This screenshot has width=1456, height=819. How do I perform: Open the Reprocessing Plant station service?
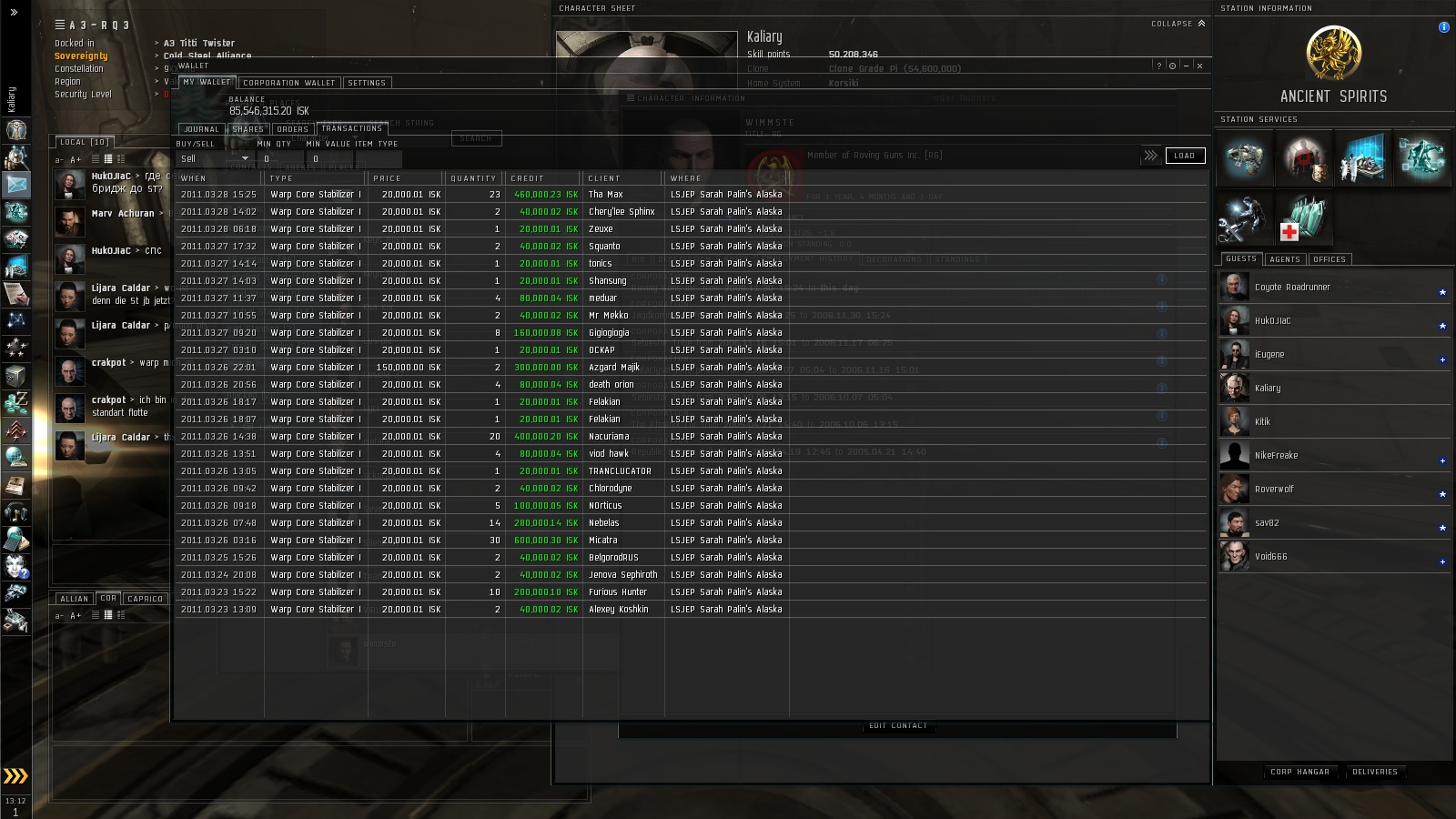click(1421, 158)
